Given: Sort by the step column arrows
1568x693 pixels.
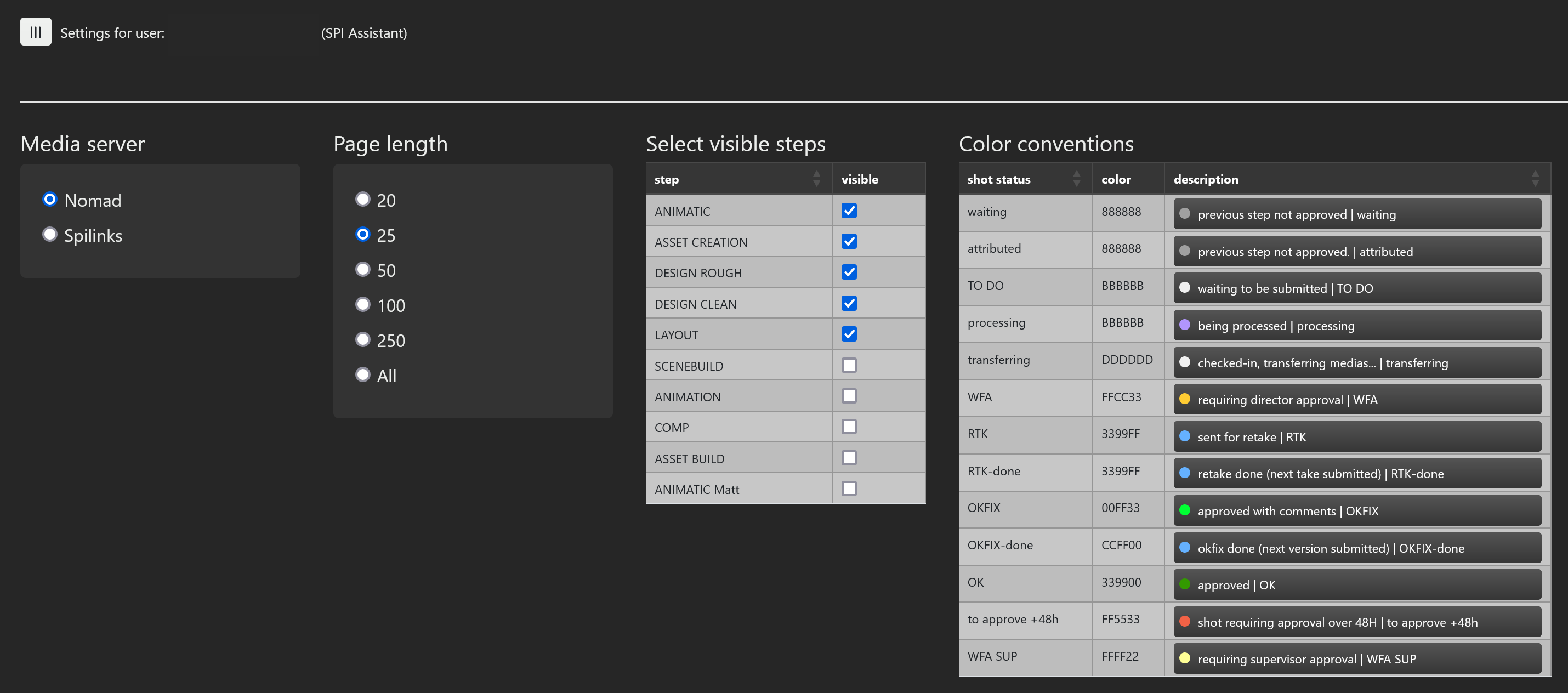Looking at the screenshot, I should (816, 179).
